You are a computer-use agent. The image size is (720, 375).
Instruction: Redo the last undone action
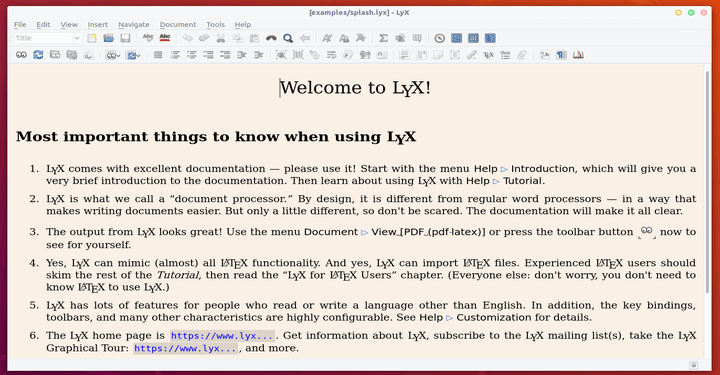click(x=204, y=38)
